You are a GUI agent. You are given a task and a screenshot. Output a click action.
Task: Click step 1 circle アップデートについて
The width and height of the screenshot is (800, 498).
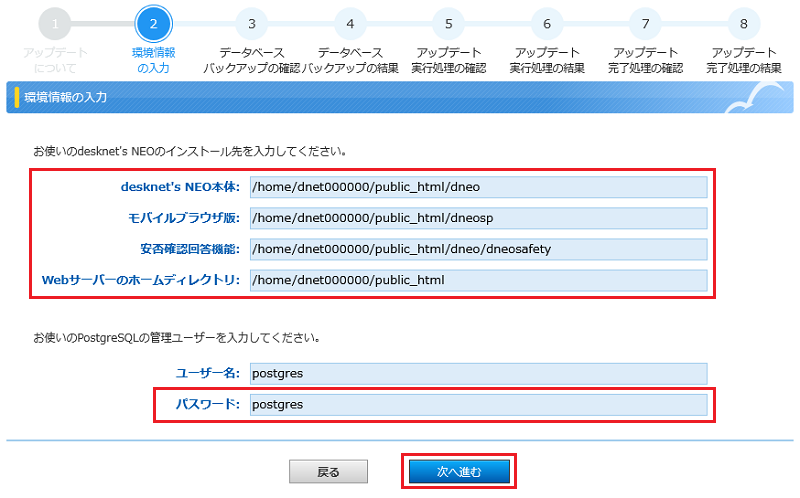click(x=55, y=23)
